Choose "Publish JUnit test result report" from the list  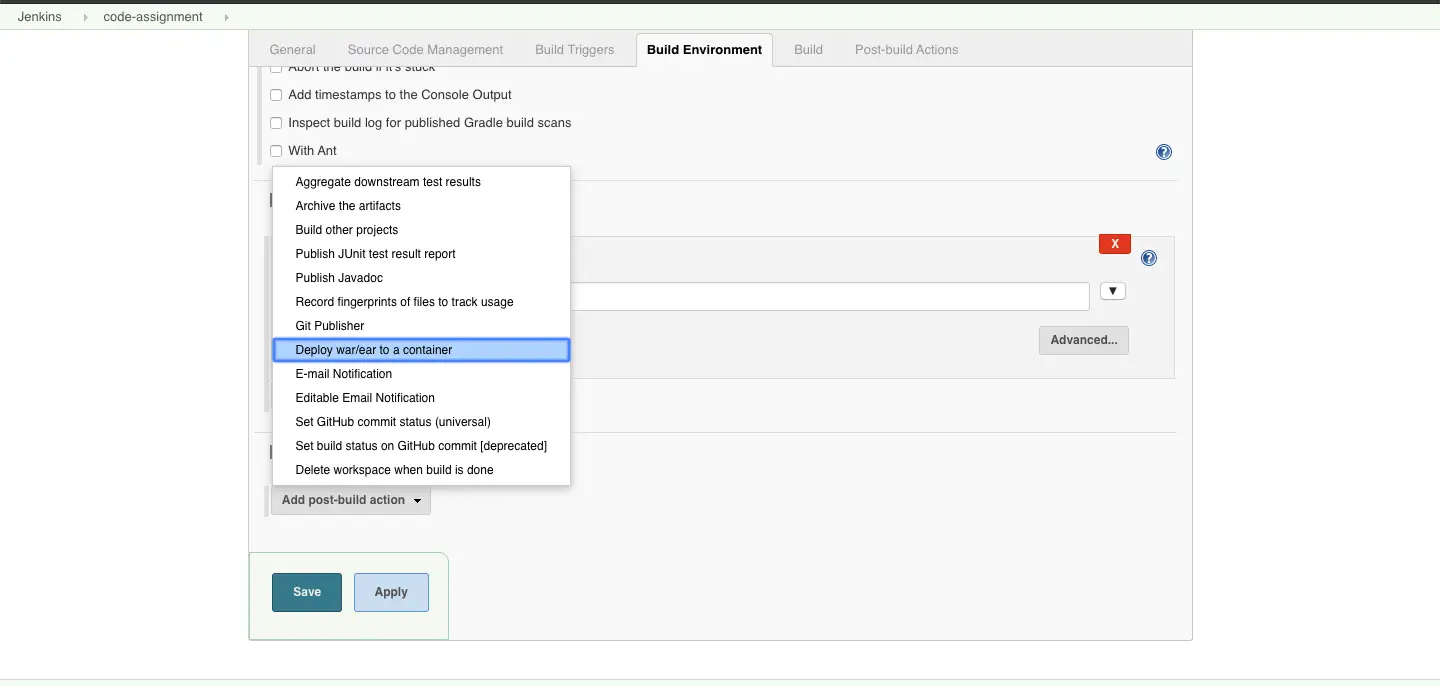pyautogui.click(x=375, y=253)
